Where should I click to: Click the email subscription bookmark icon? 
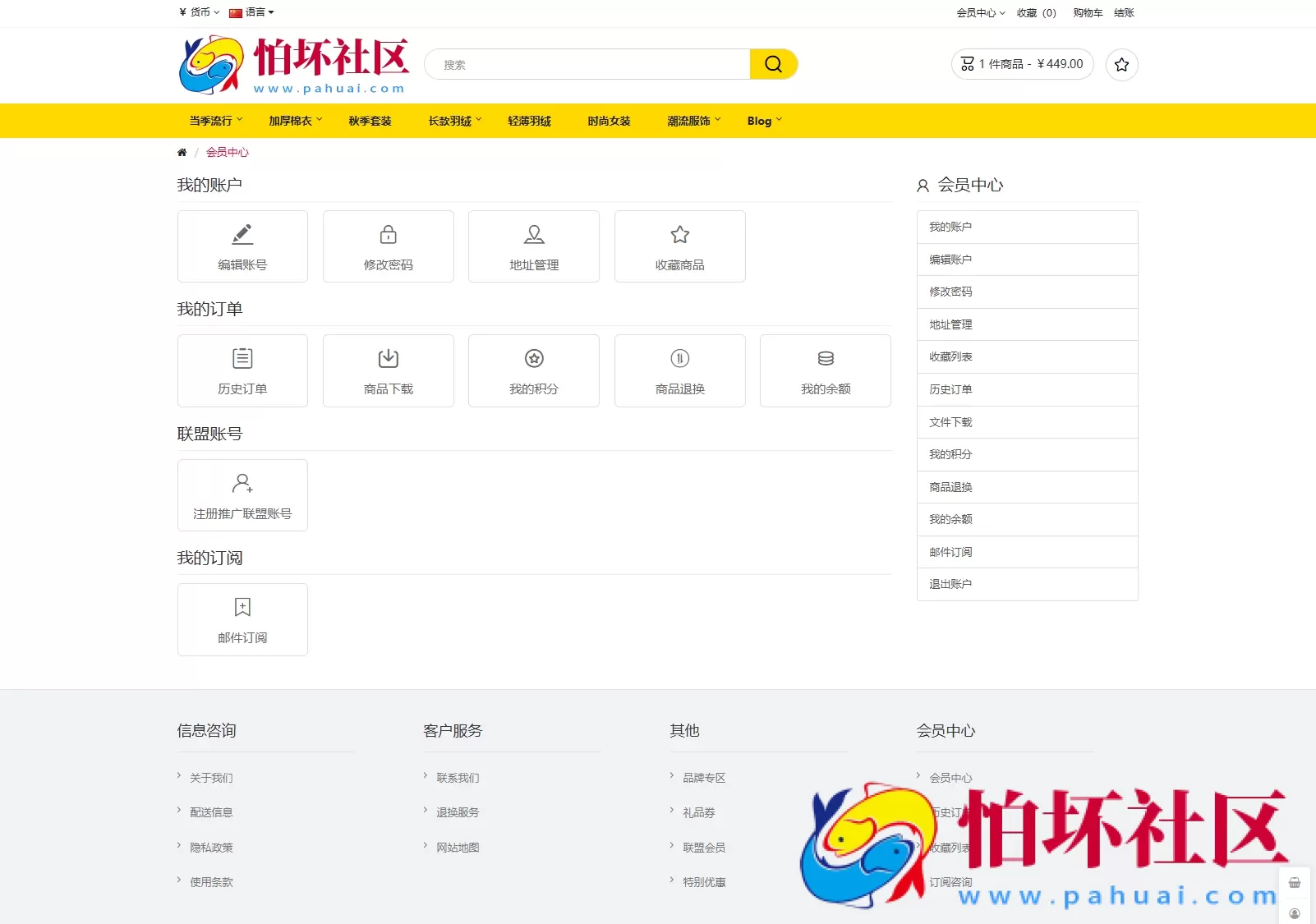242,606
